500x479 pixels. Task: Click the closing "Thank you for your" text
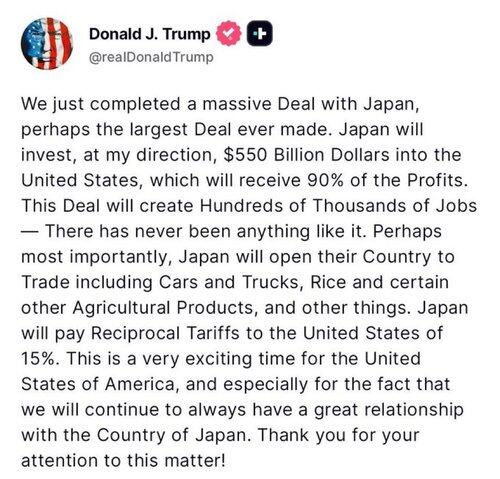pyautogui.click(x=338, y=435)
